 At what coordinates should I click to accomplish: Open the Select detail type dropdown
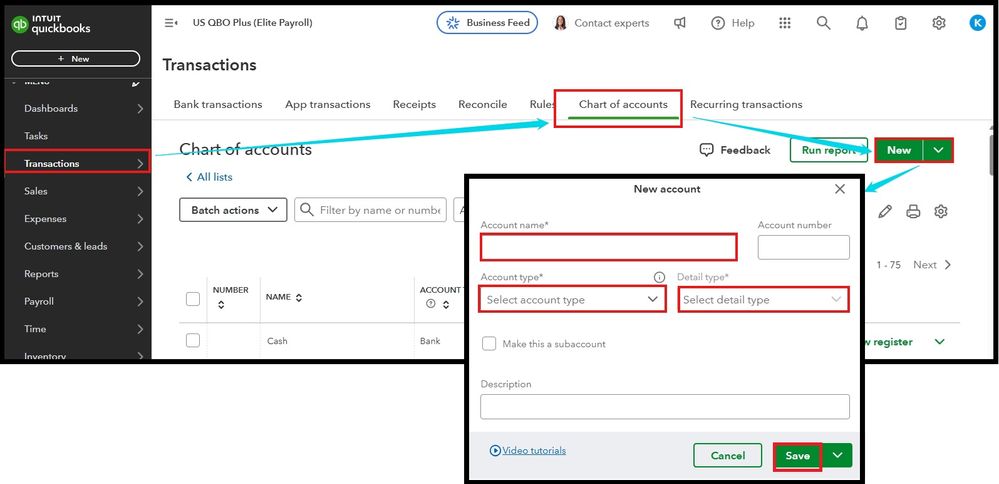click(763, 299)
